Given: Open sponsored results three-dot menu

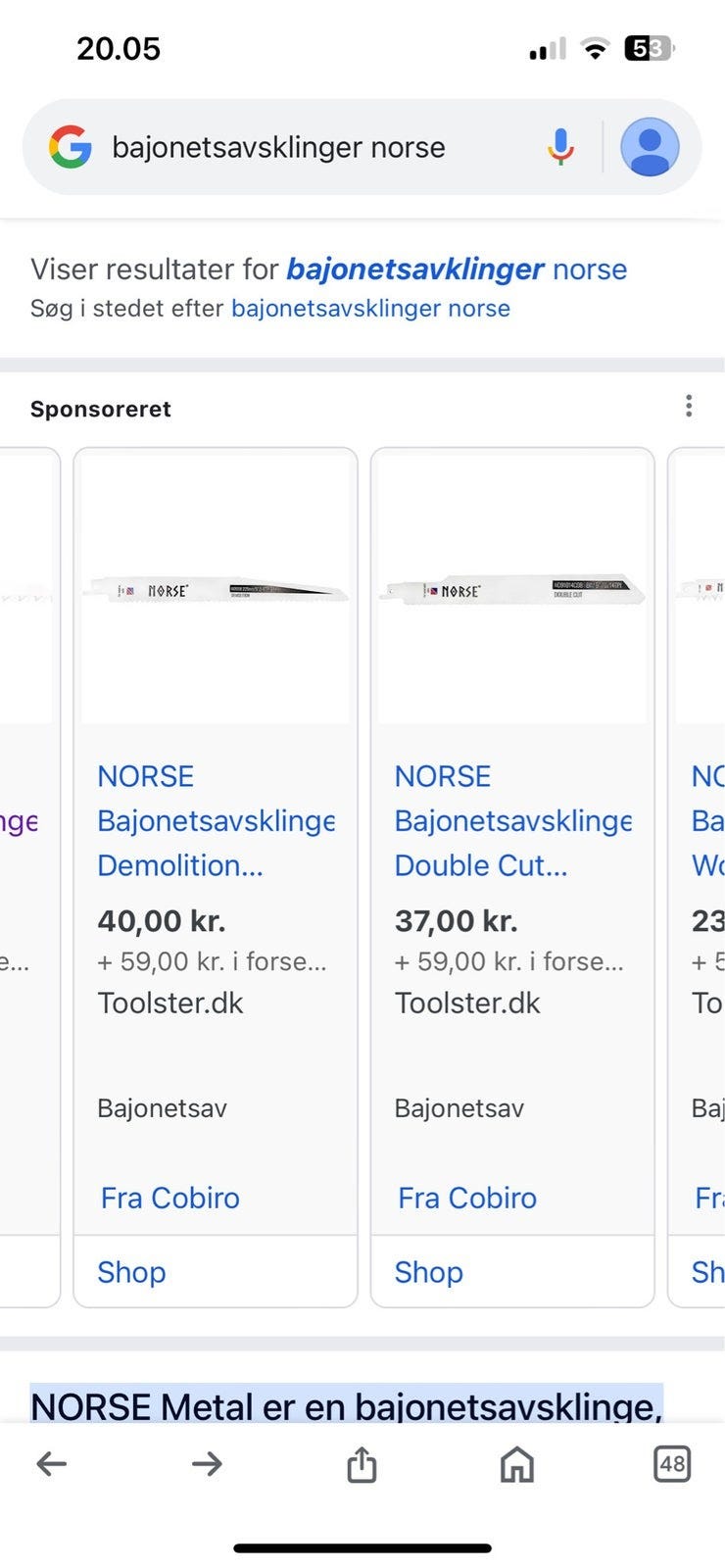Looking at the screenshot, I should pos(689,406).
